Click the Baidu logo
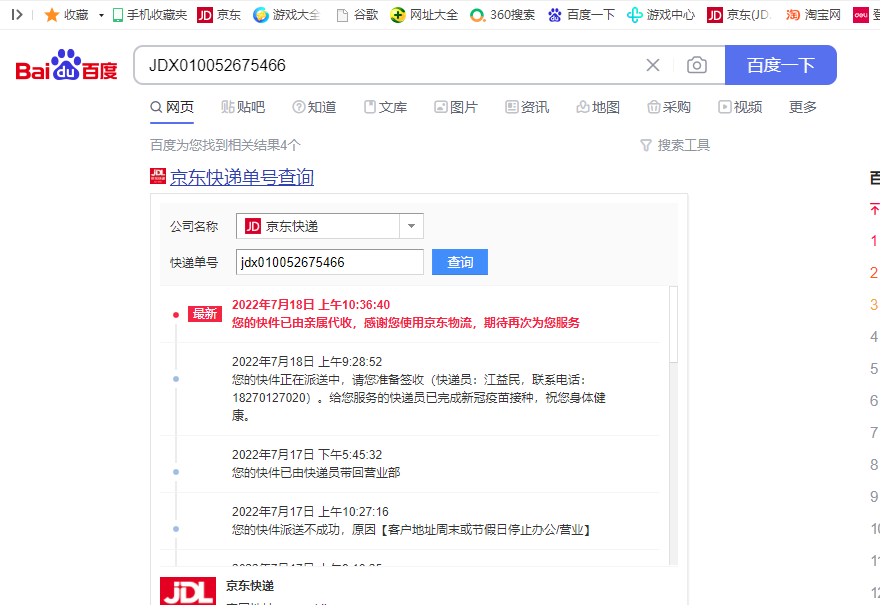The width and height of the screenshot is (880, 605). pyautogui.click(x=66, y=65)
